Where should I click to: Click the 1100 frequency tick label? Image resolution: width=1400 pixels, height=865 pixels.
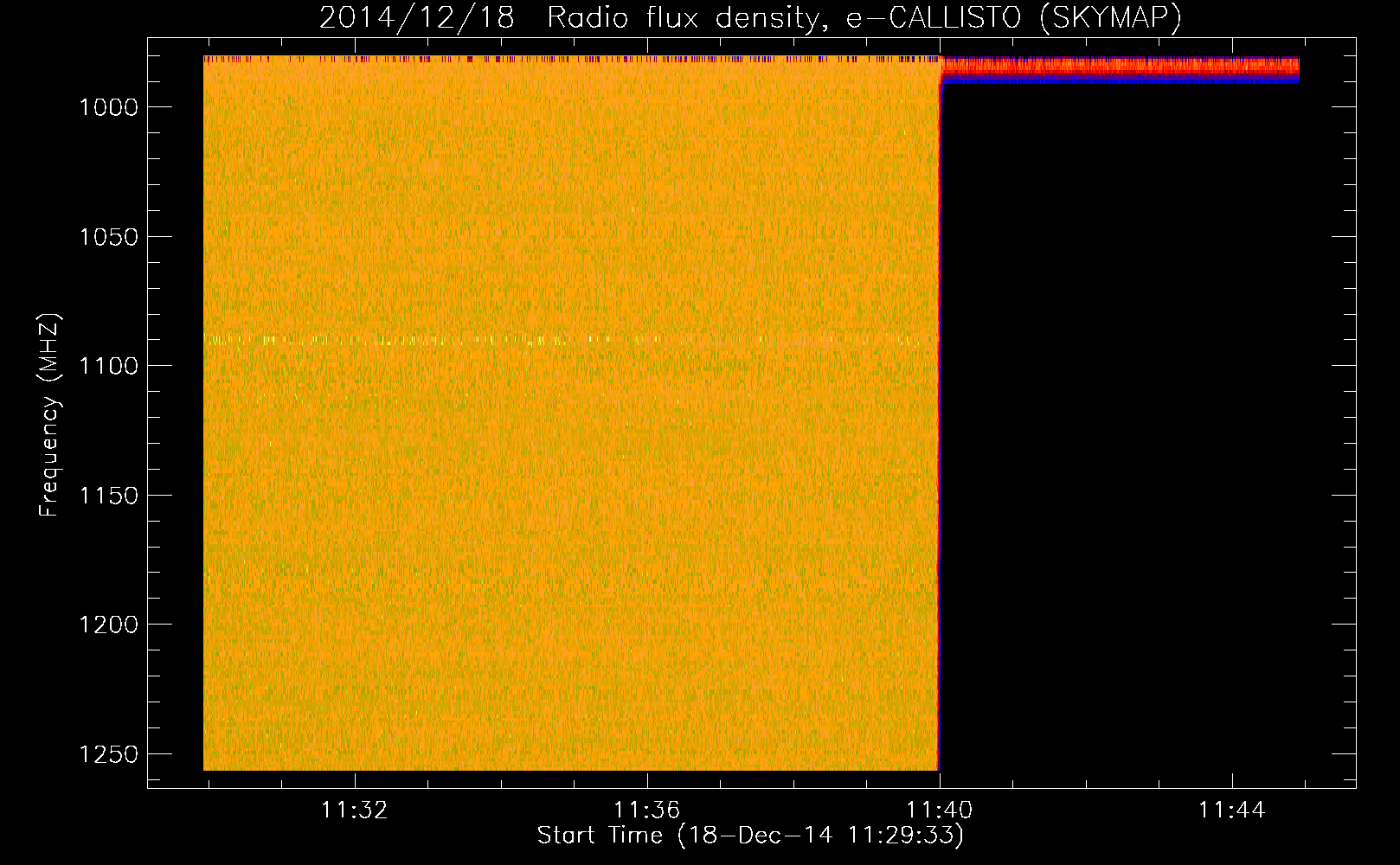(108, 366)
